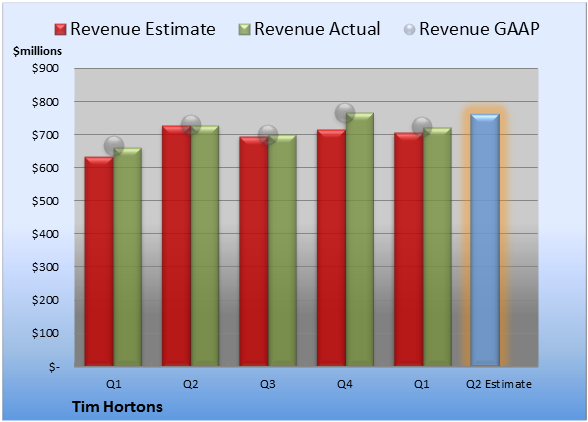Click the '$600' y-axis label

[x=45, y=168]
